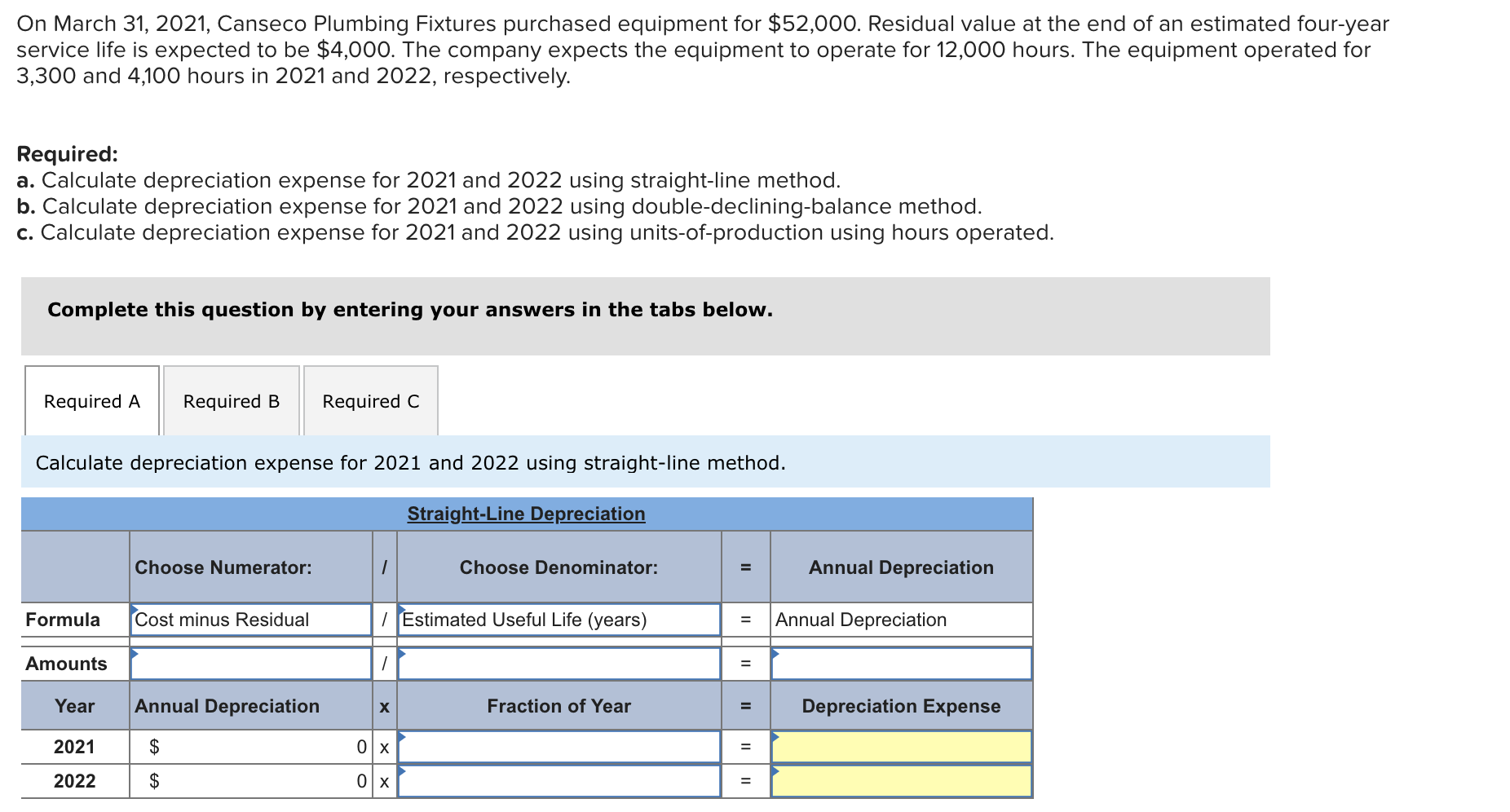Open the Annual Depreciation dropdown in the Amounts row

(x=901, y=664)
